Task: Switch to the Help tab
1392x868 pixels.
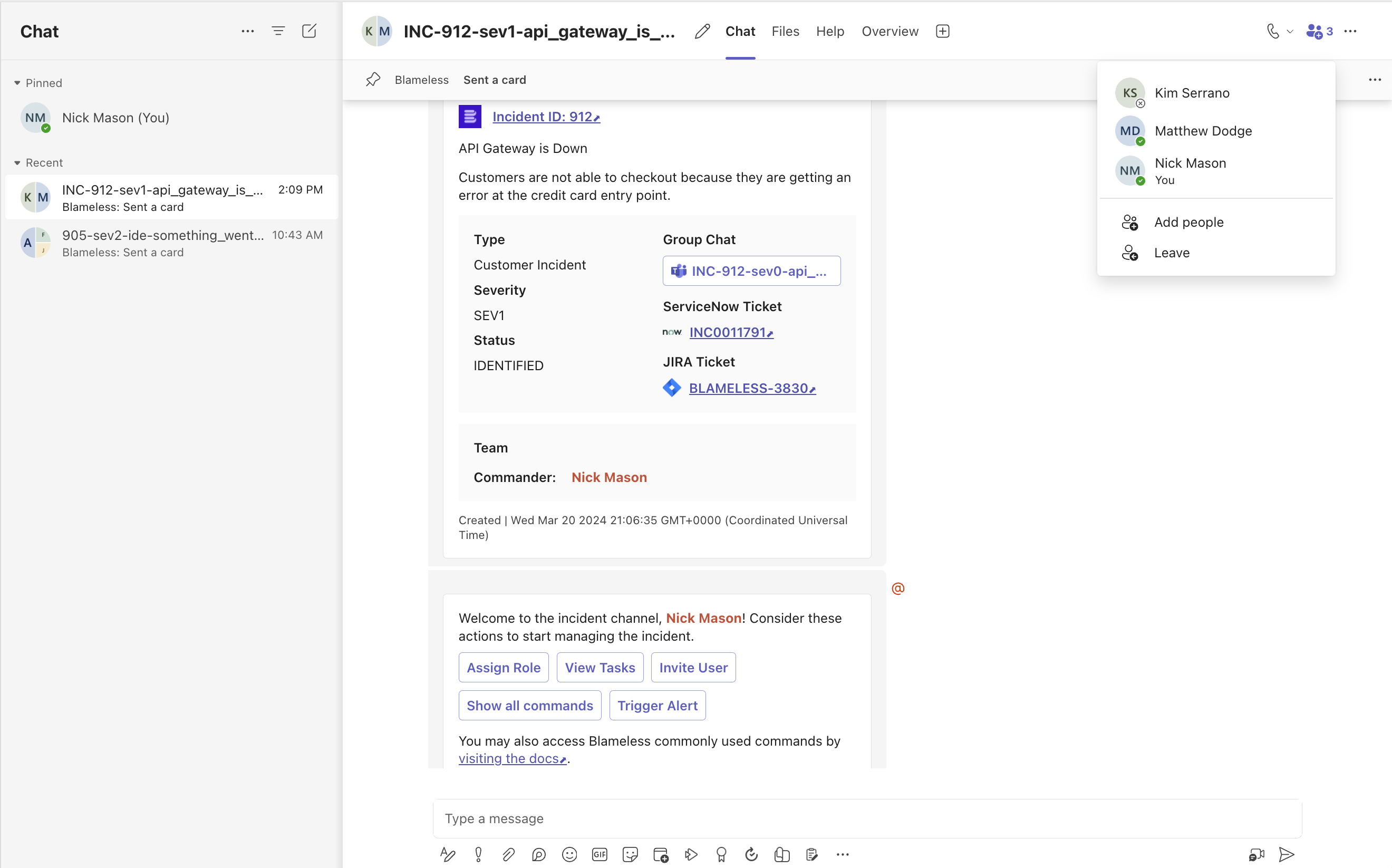Action: pyautogui.click(x=830, y=32)
